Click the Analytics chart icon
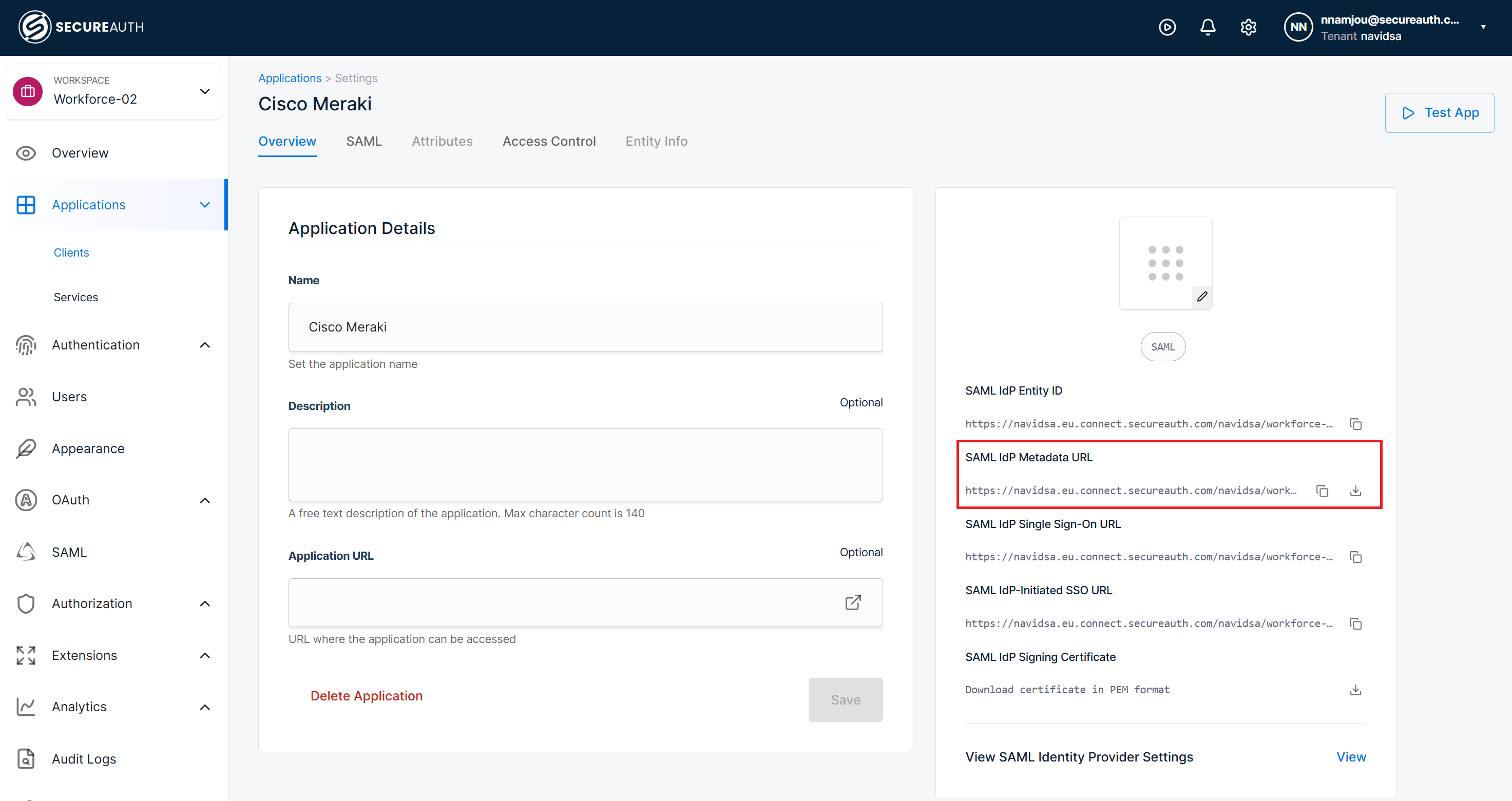 pos(26,707)
